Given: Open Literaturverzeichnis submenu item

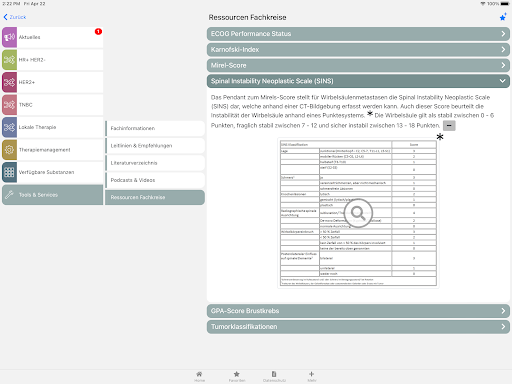Looking at the screenshot, I should pos(155,163).
